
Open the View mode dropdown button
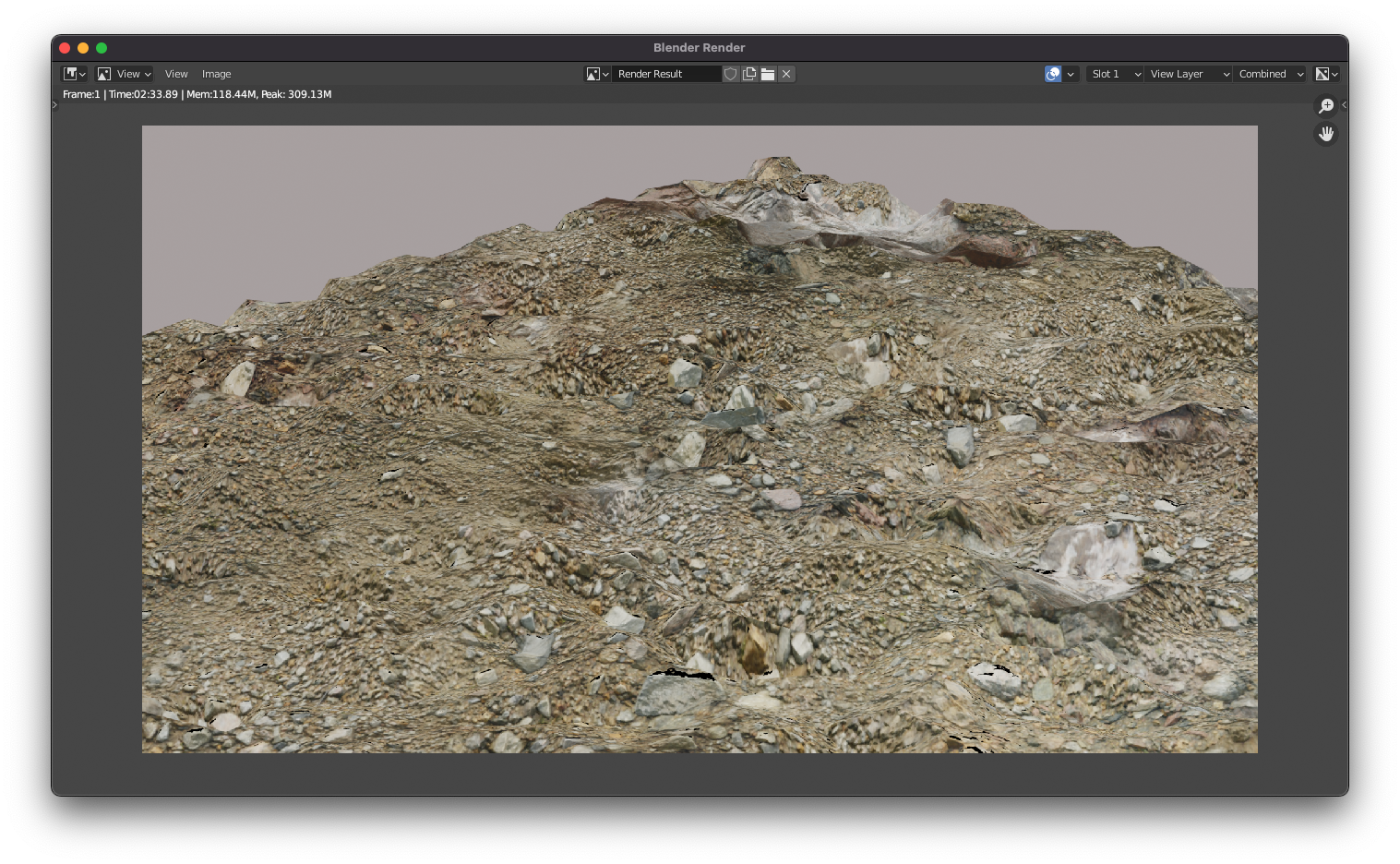point(125,74)
